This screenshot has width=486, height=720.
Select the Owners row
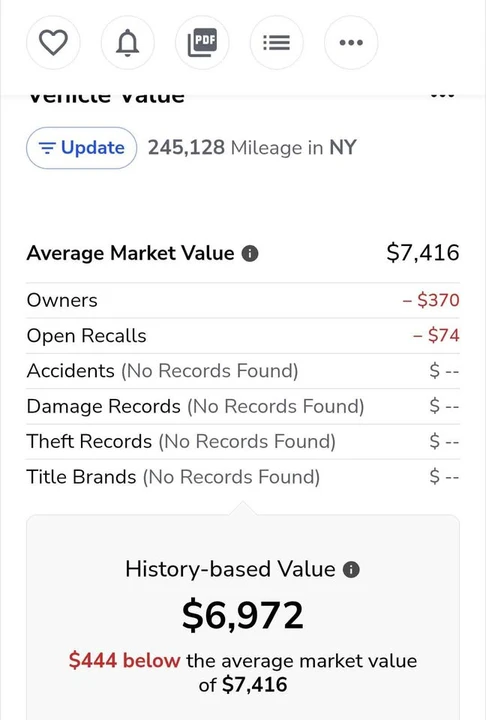click(x=243, y=300)
